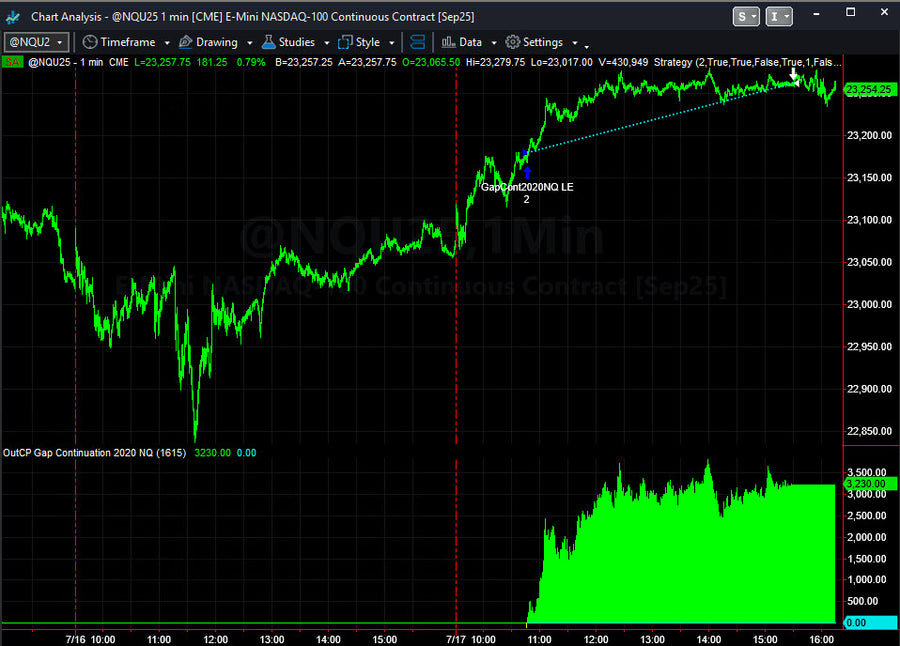Open the Style menu
Screen dimensions: 900x646
click(367, 42)
